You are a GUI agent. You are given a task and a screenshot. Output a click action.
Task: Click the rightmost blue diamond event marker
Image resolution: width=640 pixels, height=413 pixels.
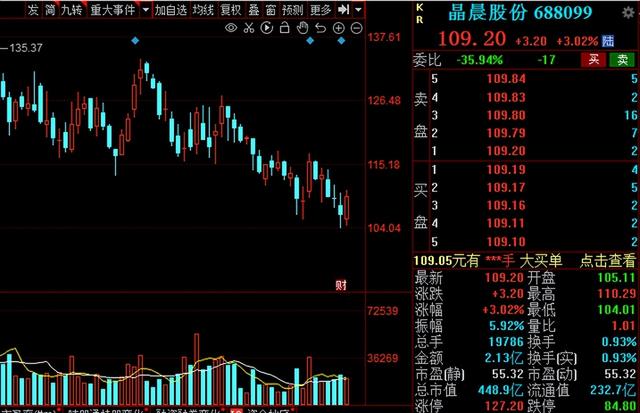(341, 40)
